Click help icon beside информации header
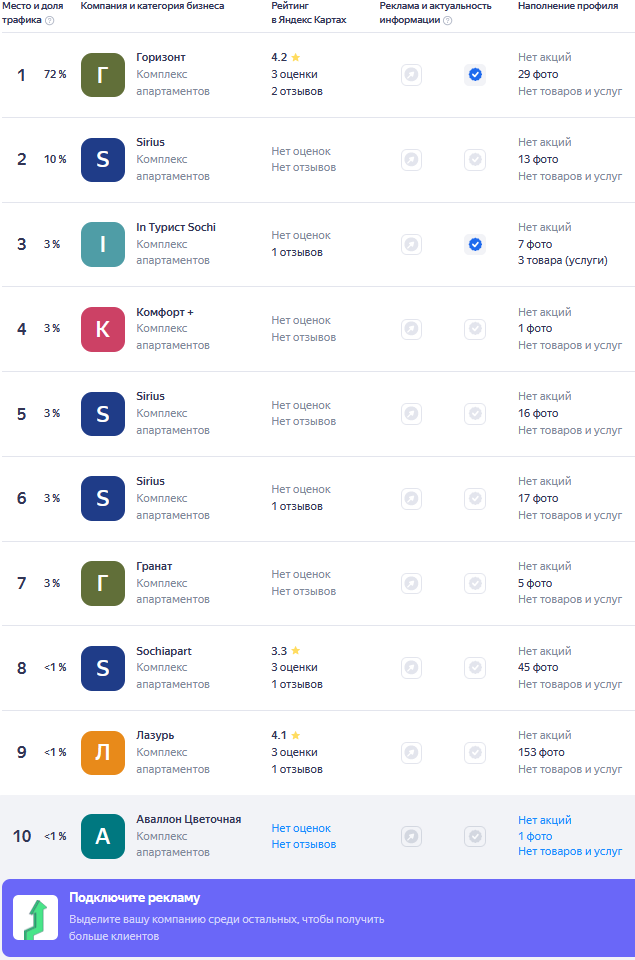The width and height of the screenshot is (635, 960). tap(448, 20)
